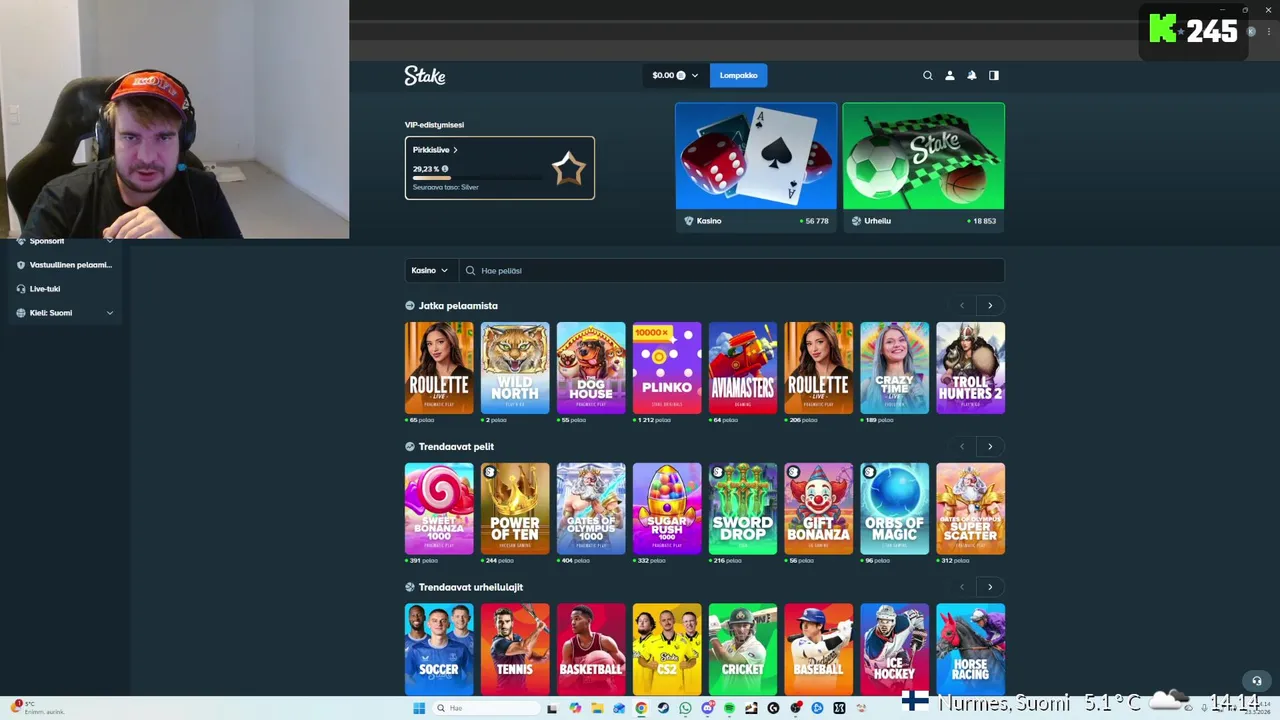
Task: Open the Sword Drop game
Action: tap(743, 509)
